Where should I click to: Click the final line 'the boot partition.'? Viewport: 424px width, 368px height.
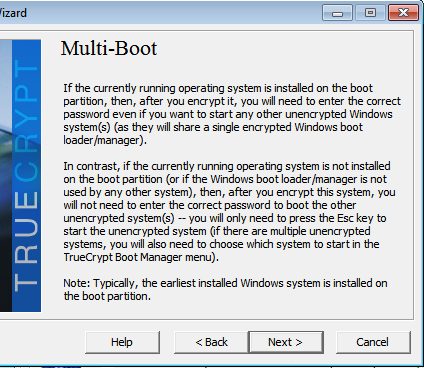point(107,296)
